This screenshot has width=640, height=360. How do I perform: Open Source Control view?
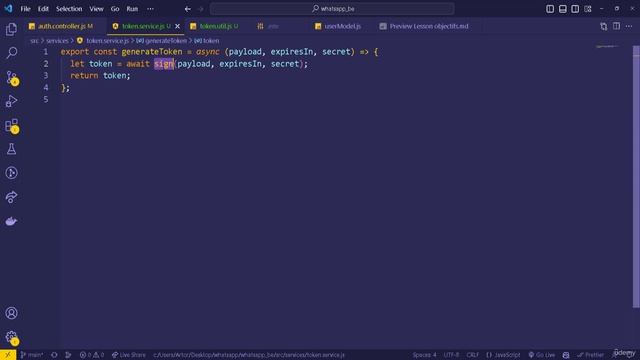click(x=11, y=77)
